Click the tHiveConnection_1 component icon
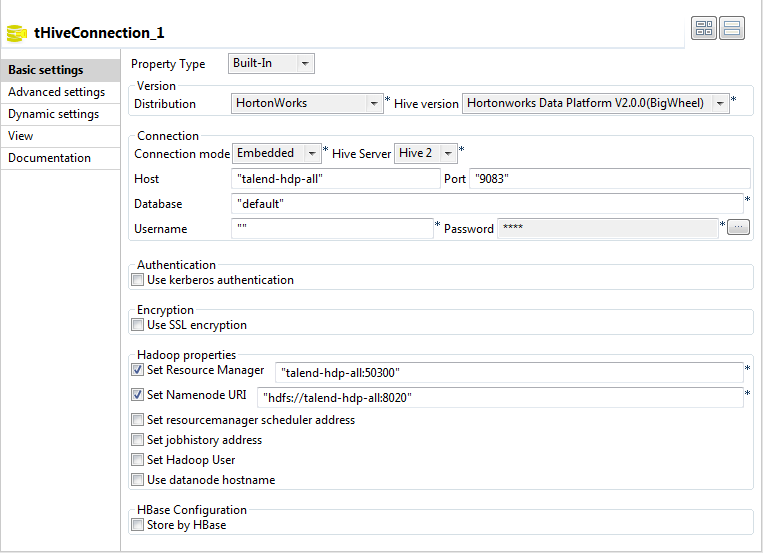The image size is (763, 553). [16, 32]
